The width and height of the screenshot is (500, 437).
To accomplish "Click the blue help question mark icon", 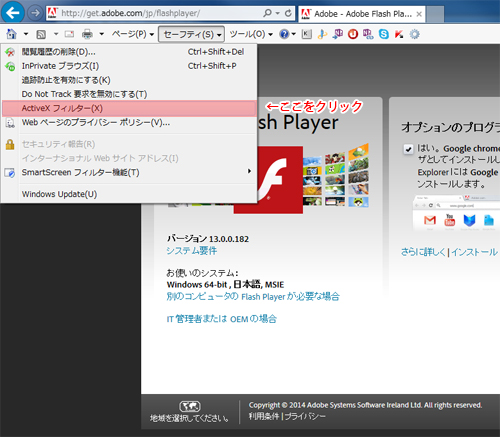I will tap(284, 34).
